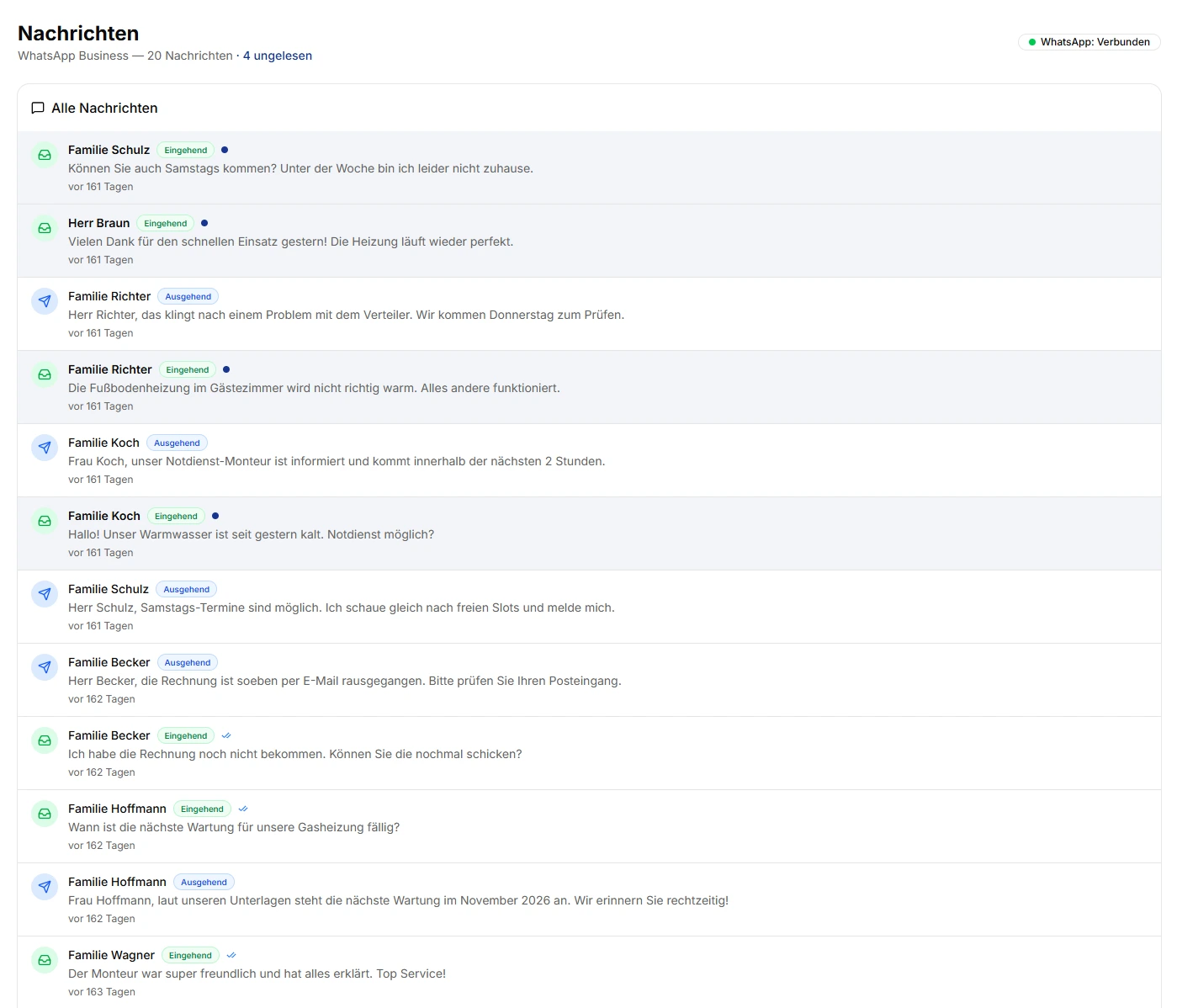Click the unread dot on Familie Koch's incoming message

pos(215,516)
